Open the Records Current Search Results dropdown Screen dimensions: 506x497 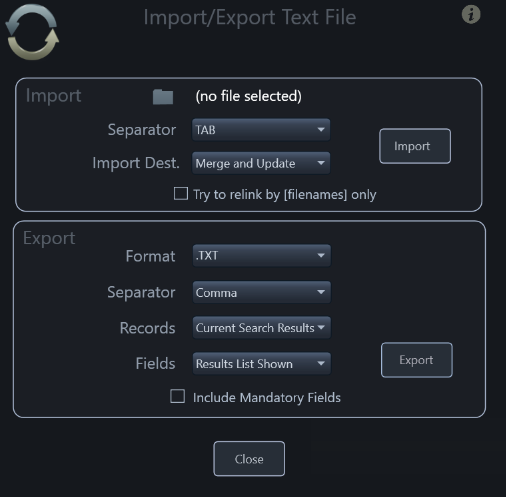[262, 328]
